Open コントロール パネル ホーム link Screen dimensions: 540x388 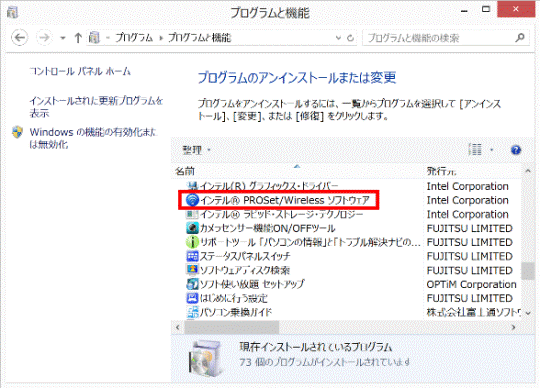tap(80, 71)
